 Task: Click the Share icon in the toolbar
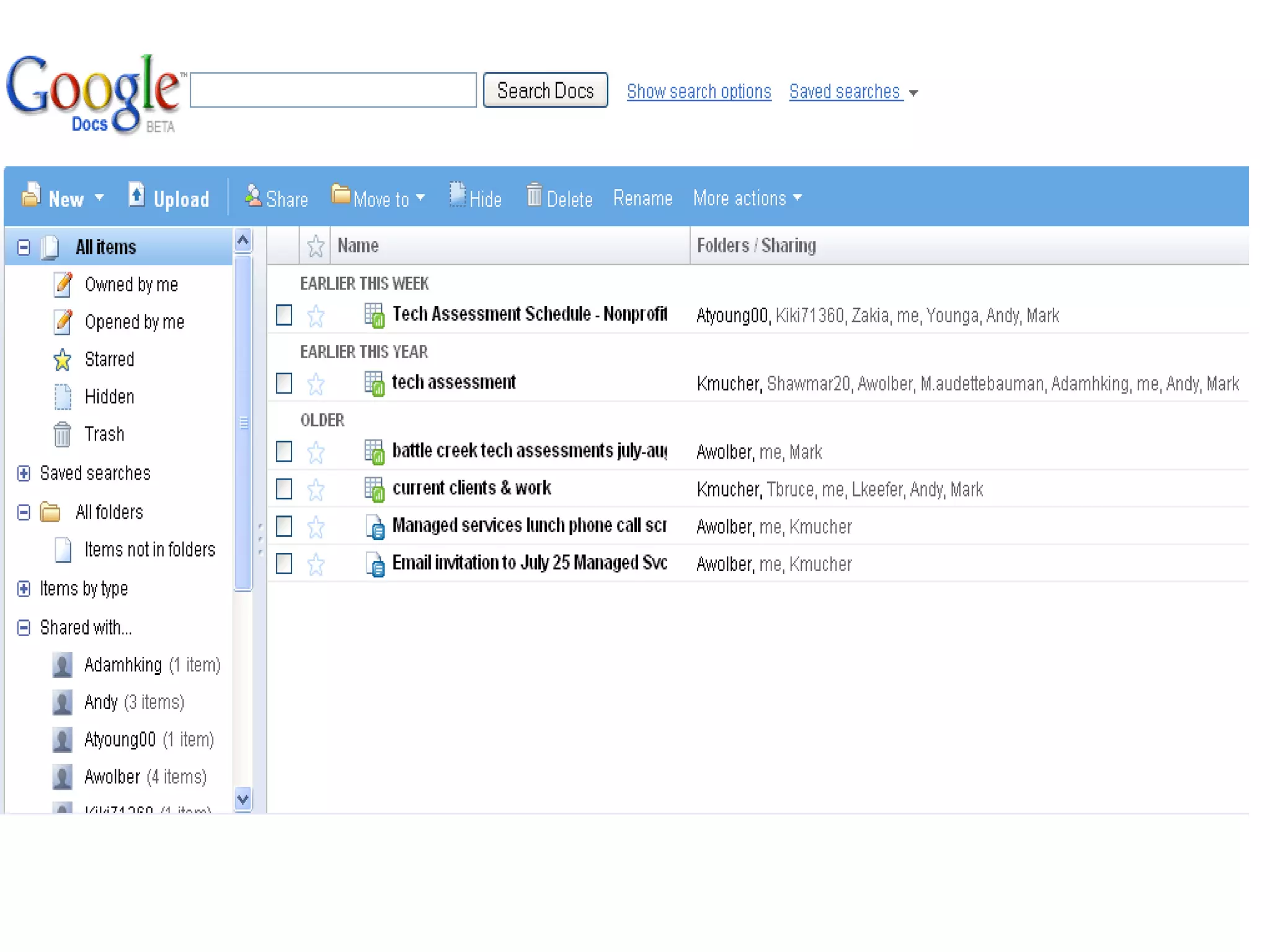[253, 195]
